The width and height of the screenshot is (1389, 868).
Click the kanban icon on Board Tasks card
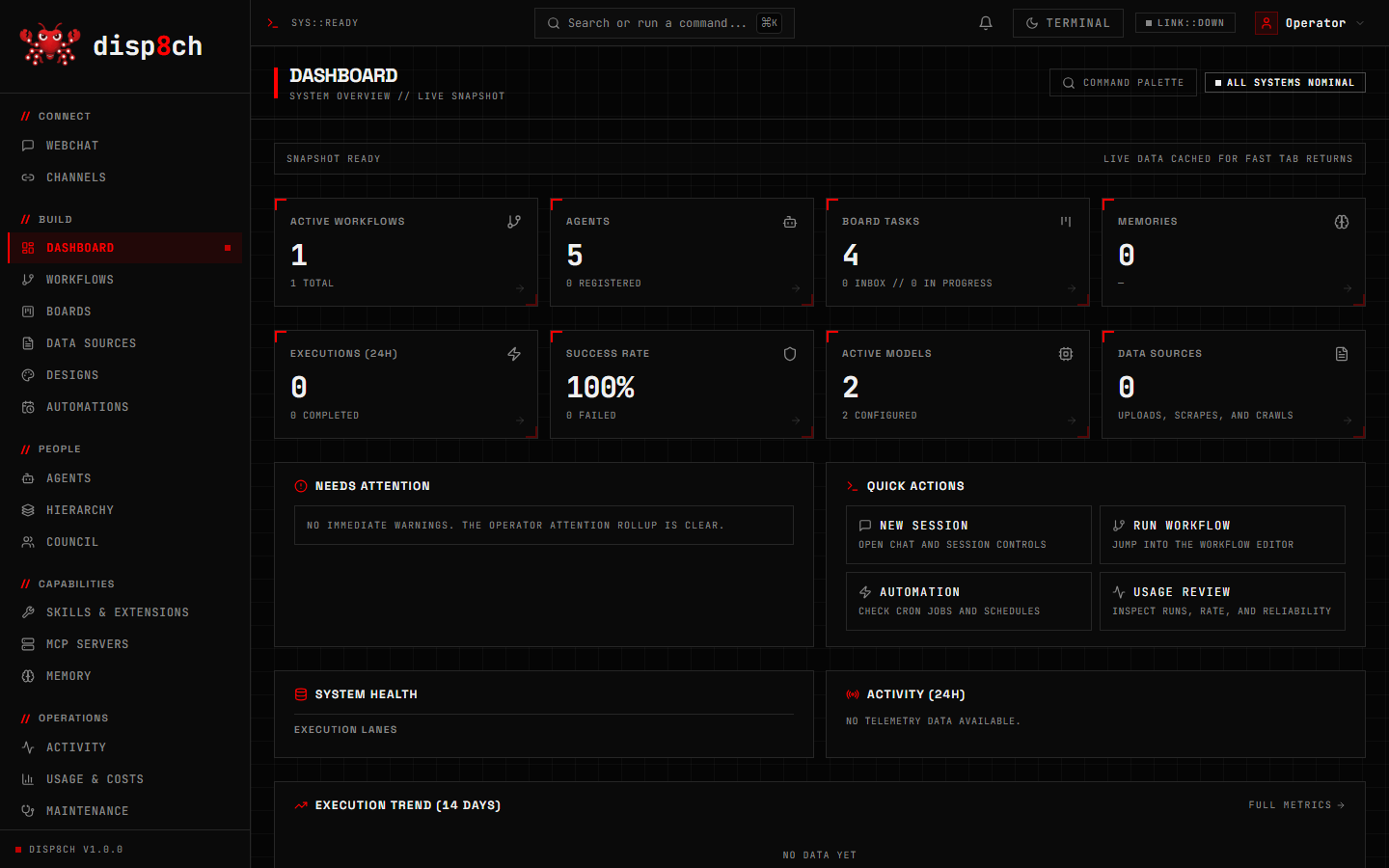point(1066,222)
